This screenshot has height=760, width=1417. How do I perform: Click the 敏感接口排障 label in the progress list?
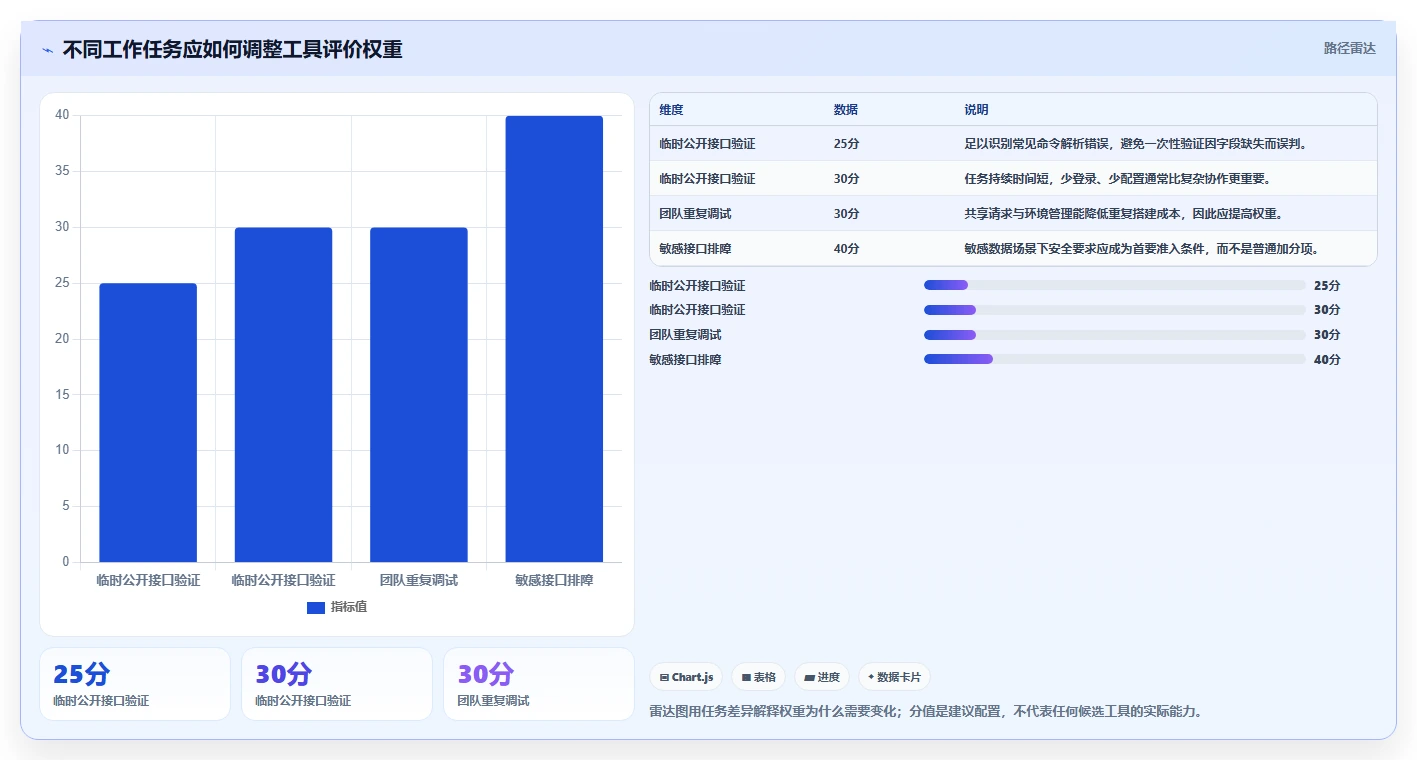(685, 359)
